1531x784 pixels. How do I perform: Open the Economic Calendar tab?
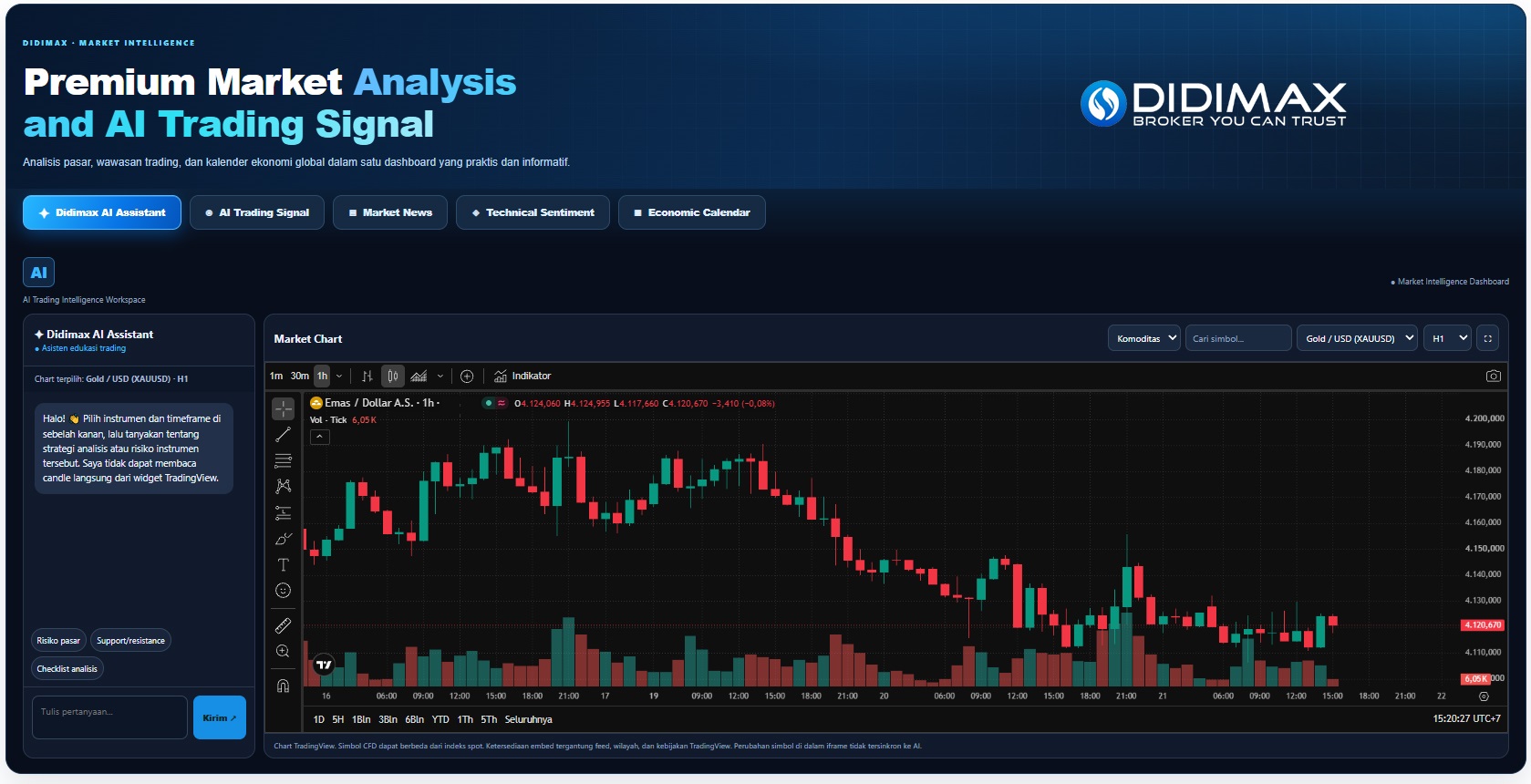692,212
